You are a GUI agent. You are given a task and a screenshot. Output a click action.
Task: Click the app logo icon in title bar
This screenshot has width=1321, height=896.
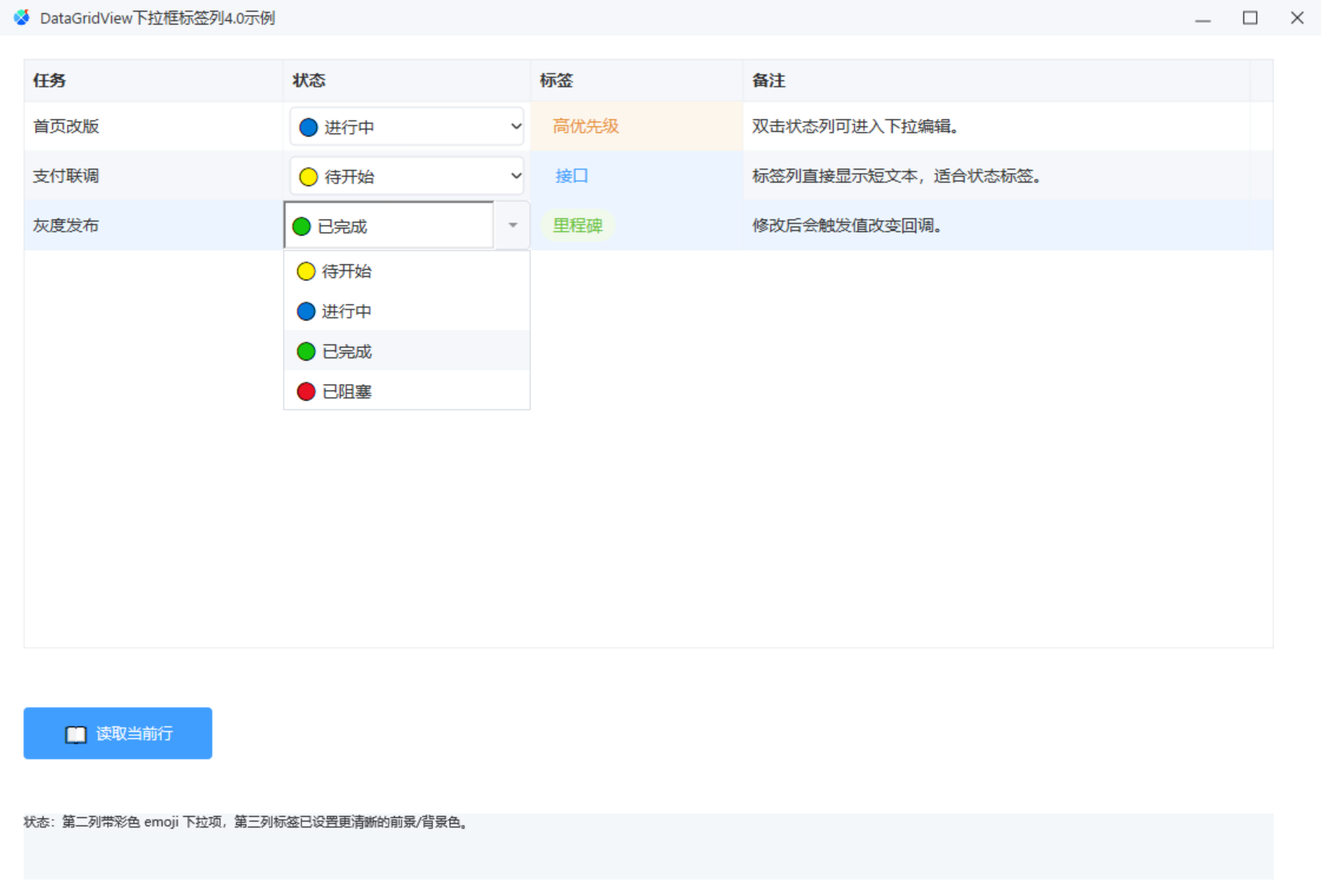pyautogui.click(x=21, y=17)
